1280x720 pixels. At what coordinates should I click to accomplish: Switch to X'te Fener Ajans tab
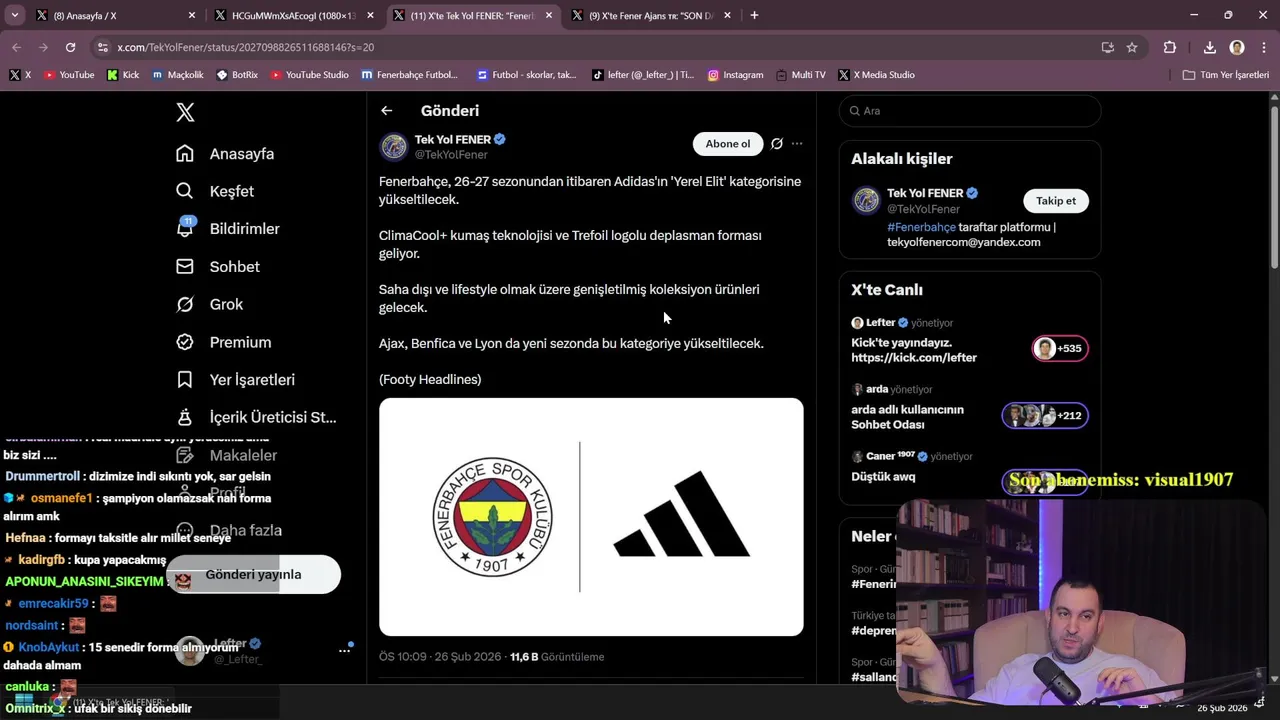point(652,16)
